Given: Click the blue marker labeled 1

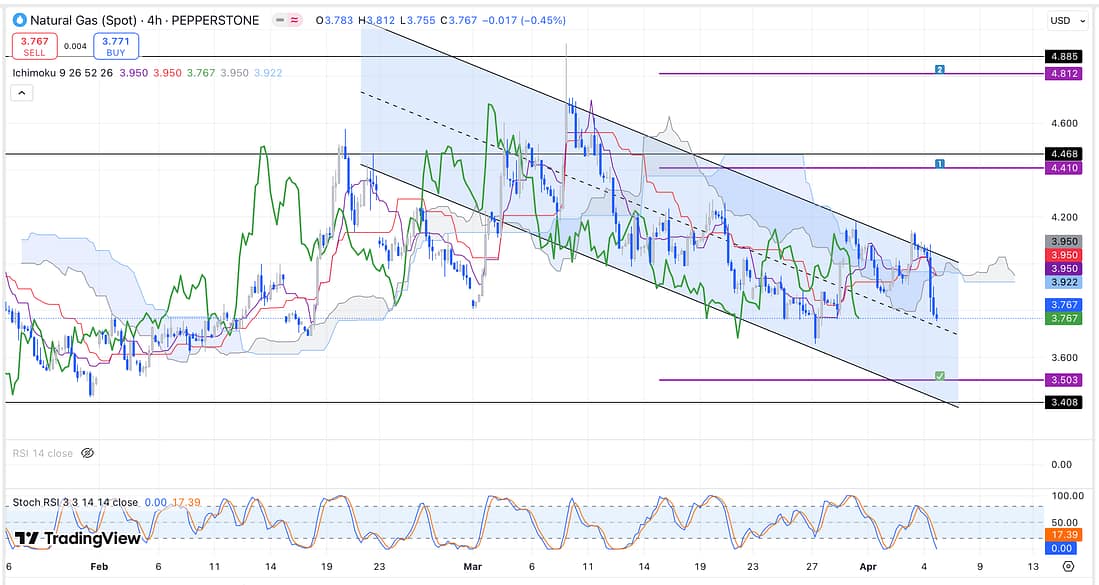Looking at the screenshot, I should (x=940, y=163).
